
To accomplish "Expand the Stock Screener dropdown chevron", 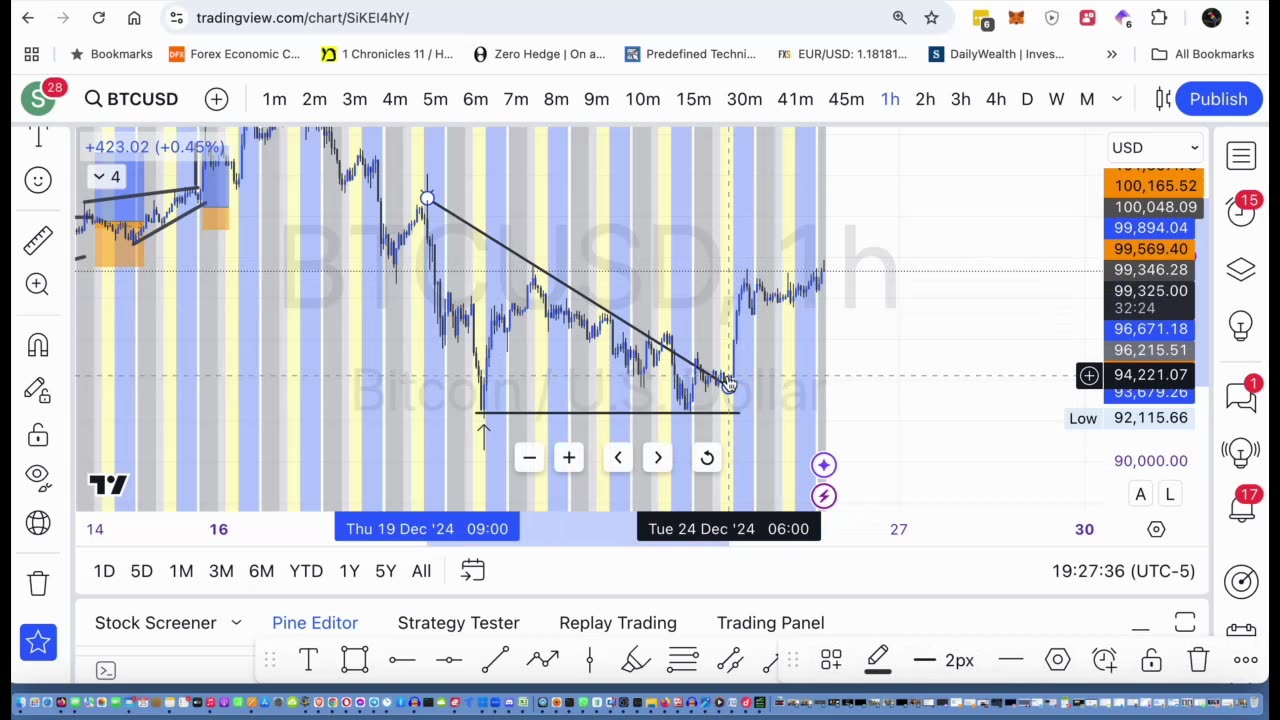I will 236,622.
